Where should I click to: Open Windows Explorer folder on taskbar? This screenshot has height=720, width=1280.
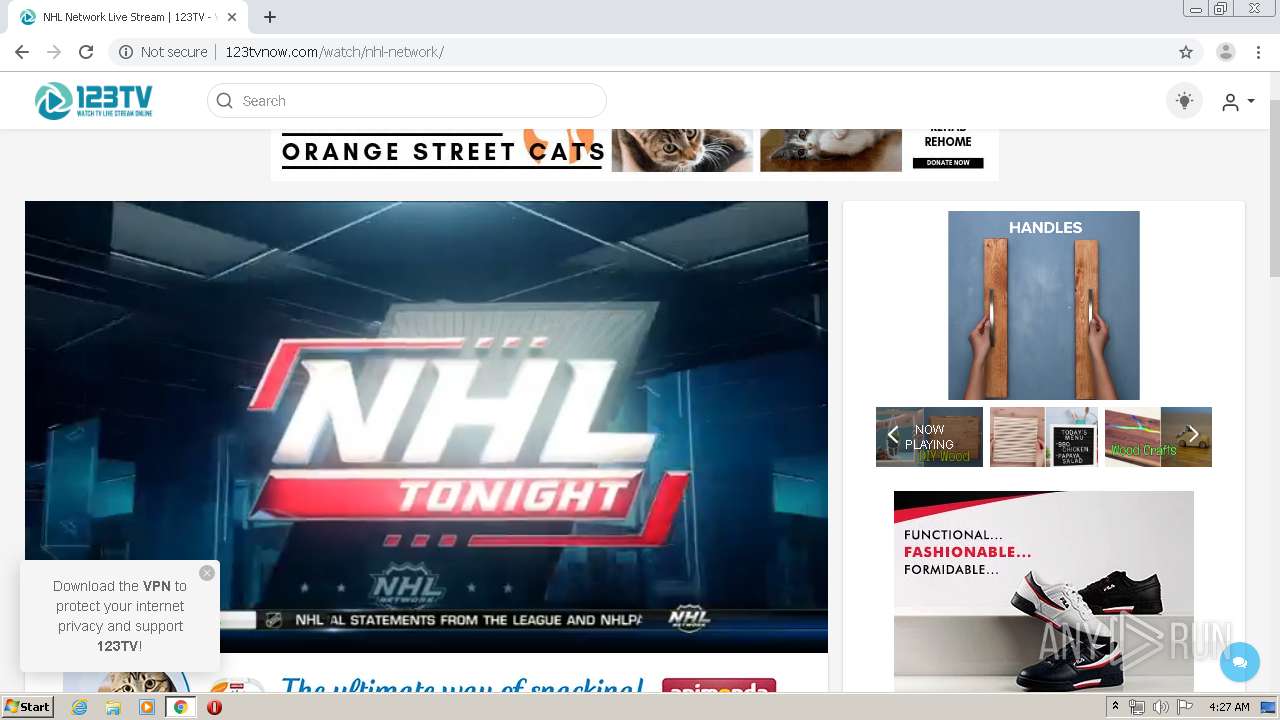pyautogui.click(x=113, y=707)
